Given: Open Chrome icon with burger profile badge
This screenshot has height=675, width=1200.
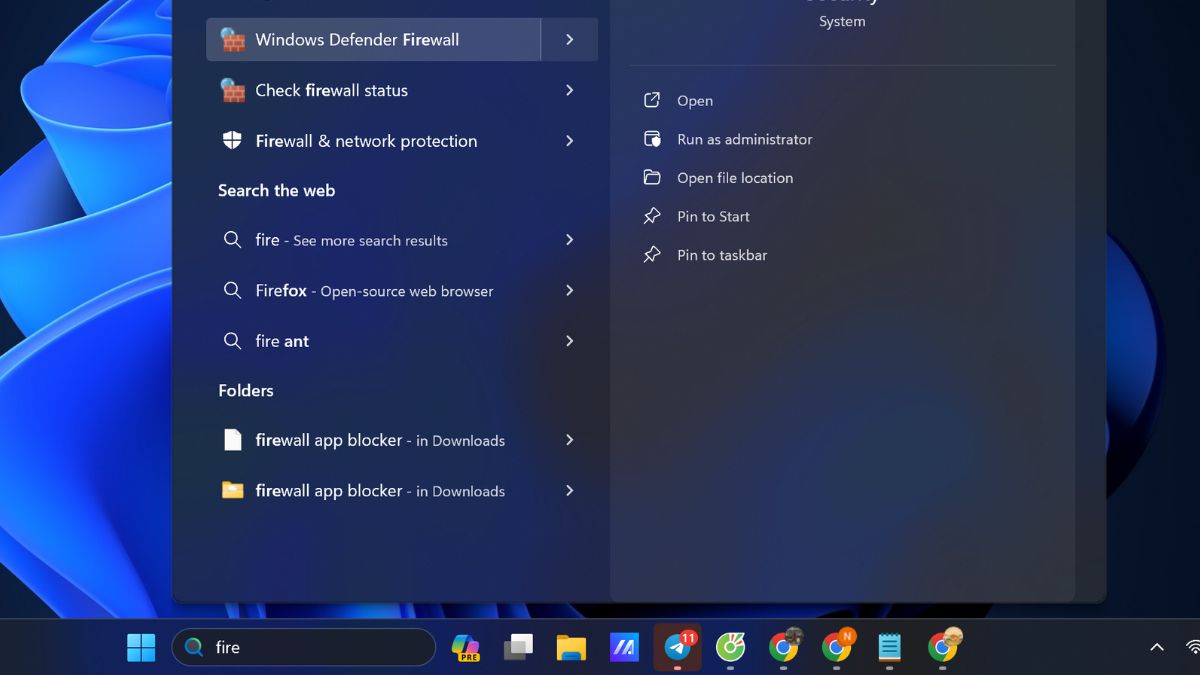Looking at the screenshot, I should click(x=943, y=647).
